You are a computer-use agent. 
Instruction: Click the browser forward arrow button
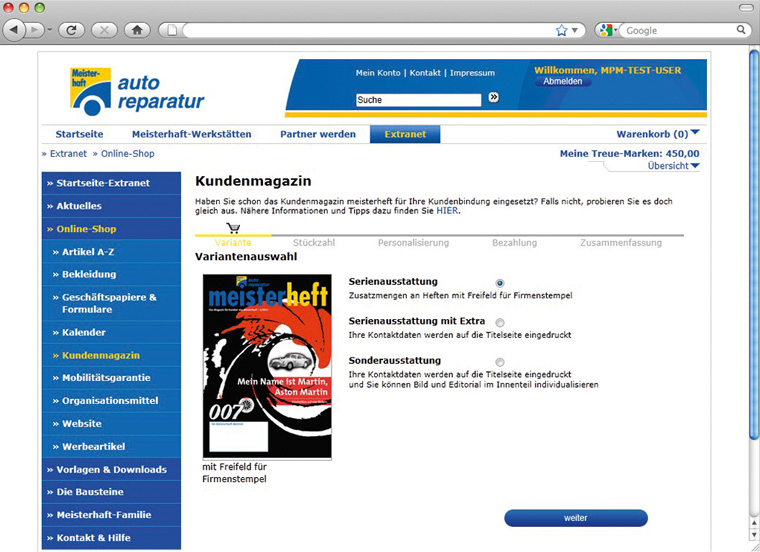[37, 30]
